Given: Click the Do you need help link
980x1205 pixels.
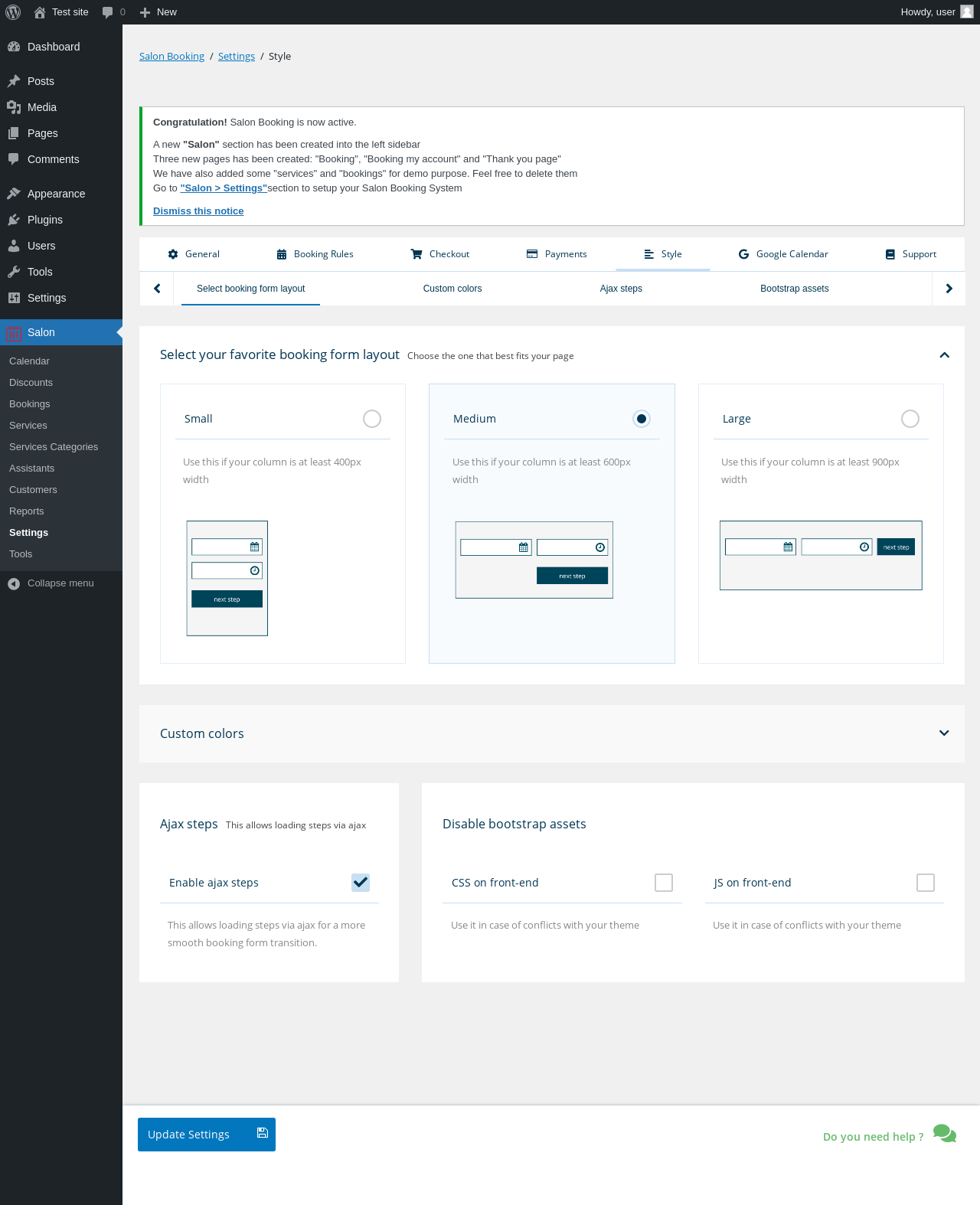Looking at the screenshot, I should [874, 1137].
